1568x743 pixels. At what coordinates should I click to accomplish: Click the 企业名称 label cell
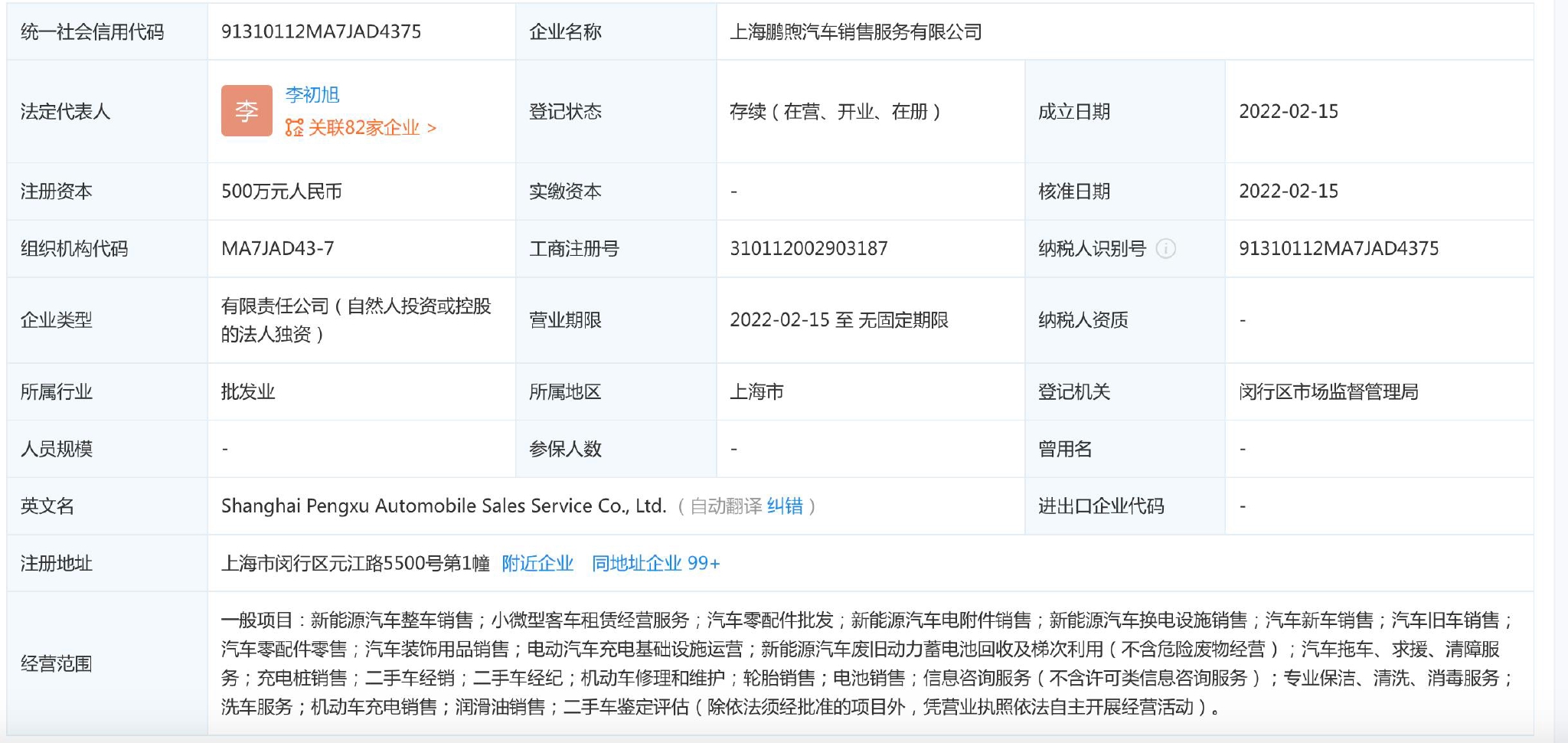coord(616,31)
